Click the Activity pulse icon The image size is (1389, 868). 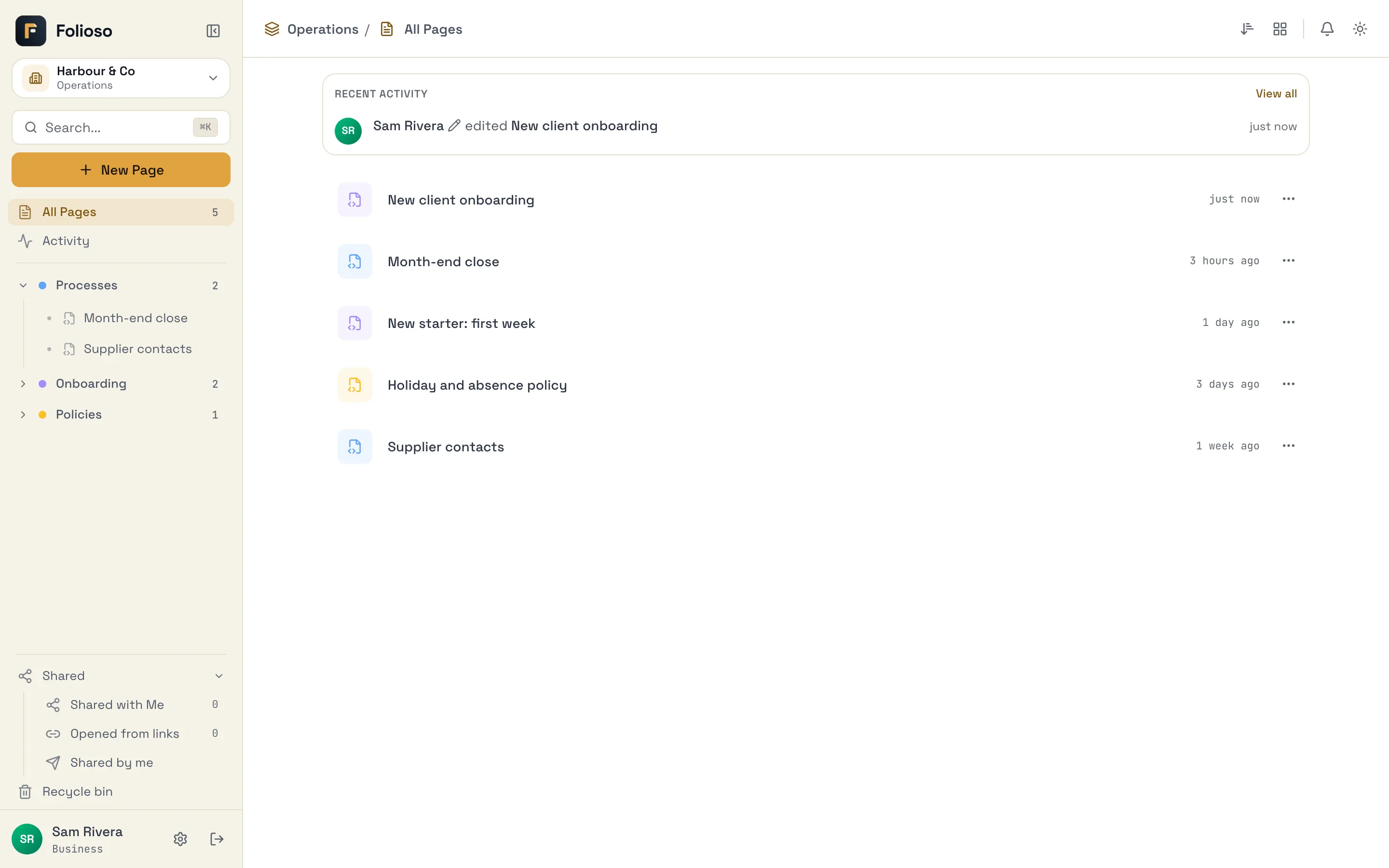(25, 241)
